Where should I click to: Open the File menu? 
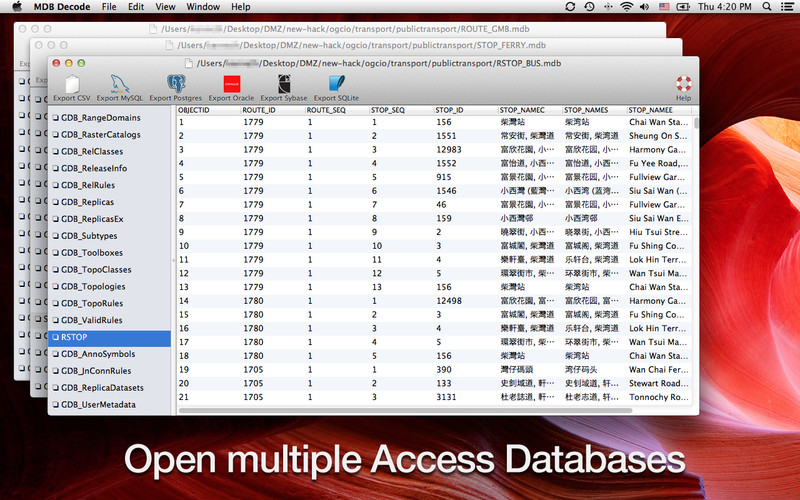tap(109, 7)
